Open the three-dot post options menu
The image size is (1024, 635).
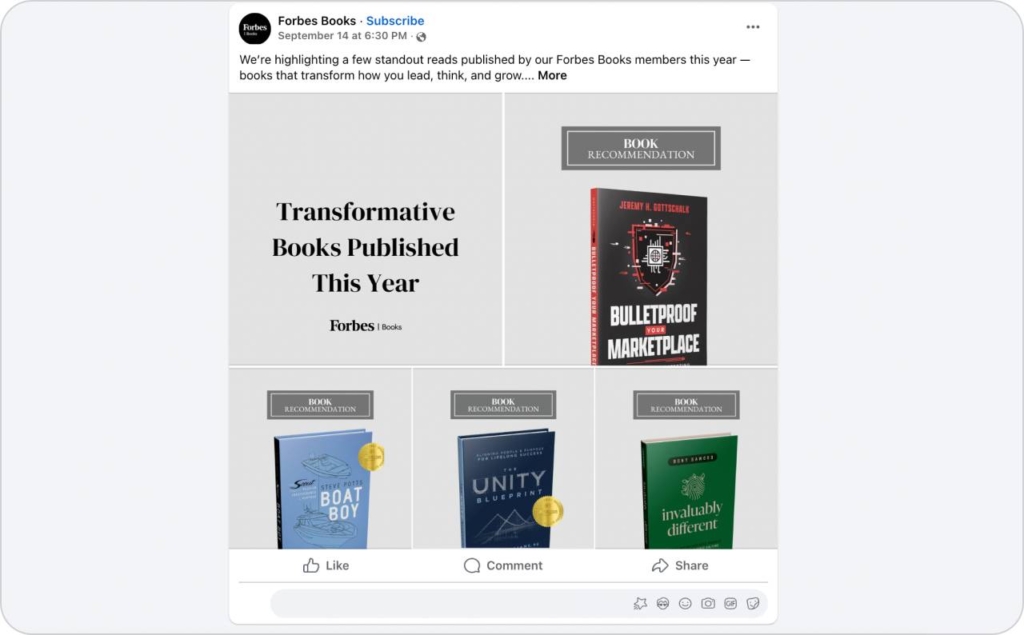point(753,27)
